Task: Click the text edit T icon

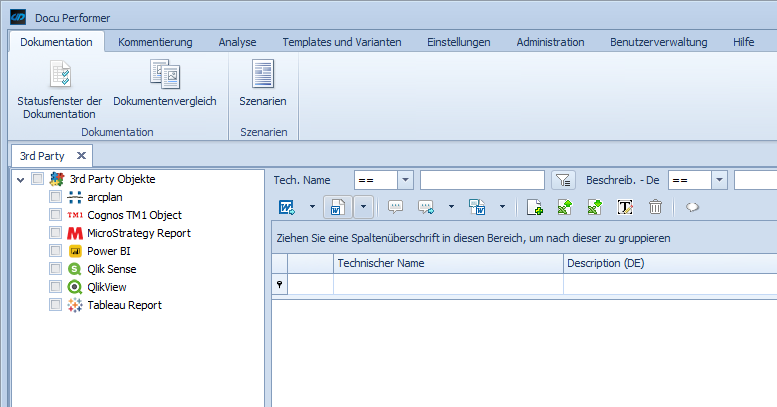Action: tap(625, 207)
